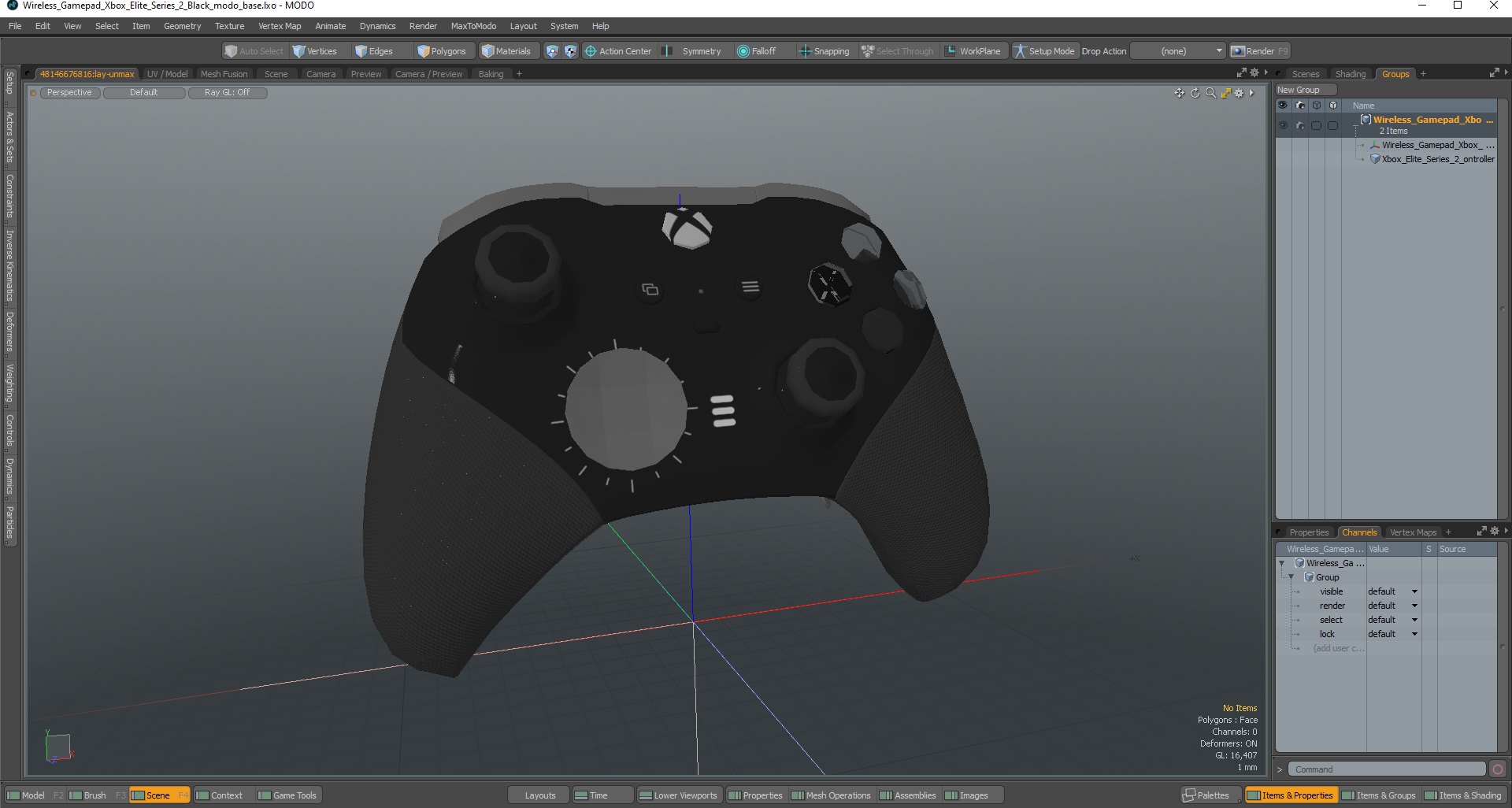The width and height of the screenshot is (1512, 808).
Task: Click the viewport pan/move icon
Action: (1179, 93)
